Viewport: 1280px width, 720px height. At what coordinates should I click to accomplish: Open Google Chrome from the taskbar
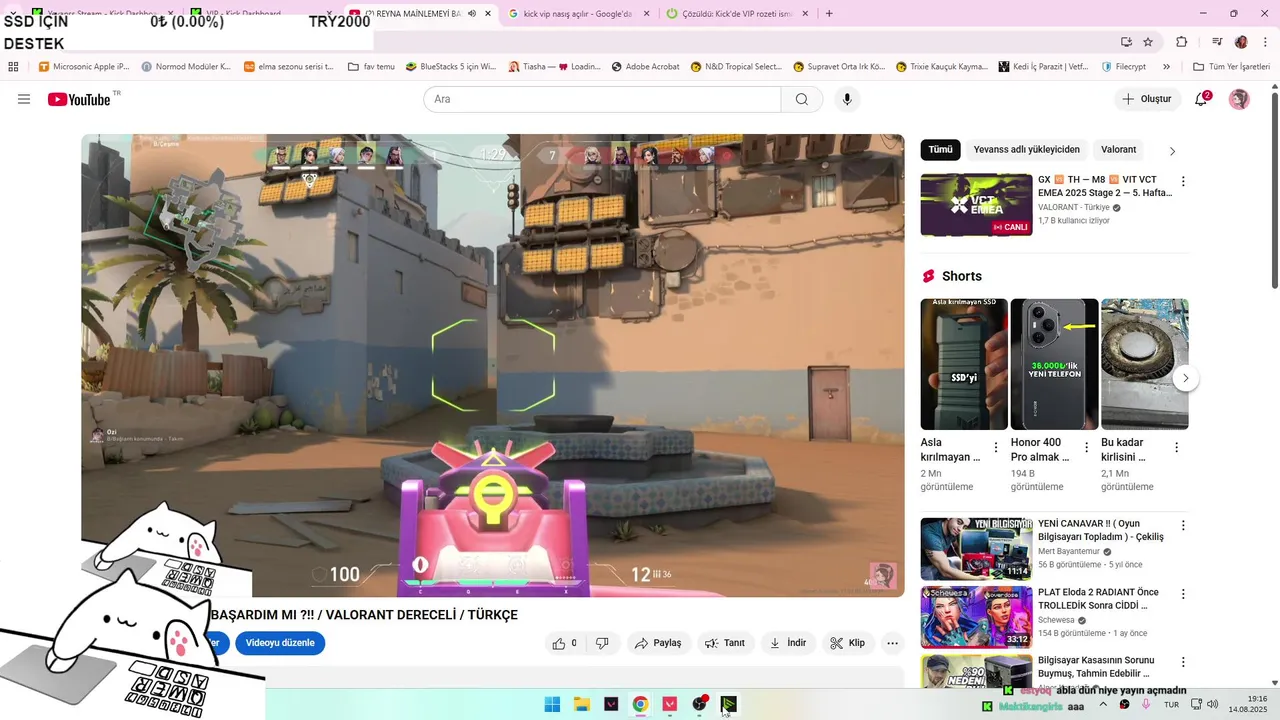[x=640, y=704]
